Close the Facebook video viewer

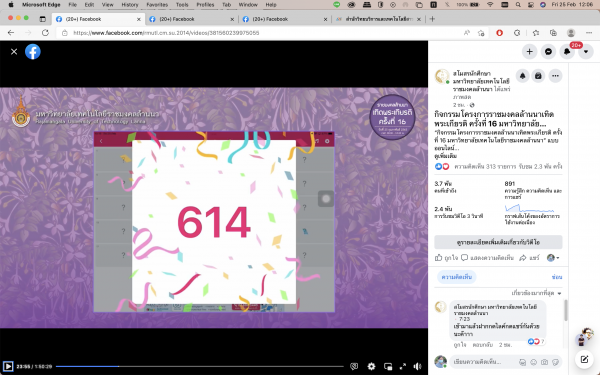(14, 52)
